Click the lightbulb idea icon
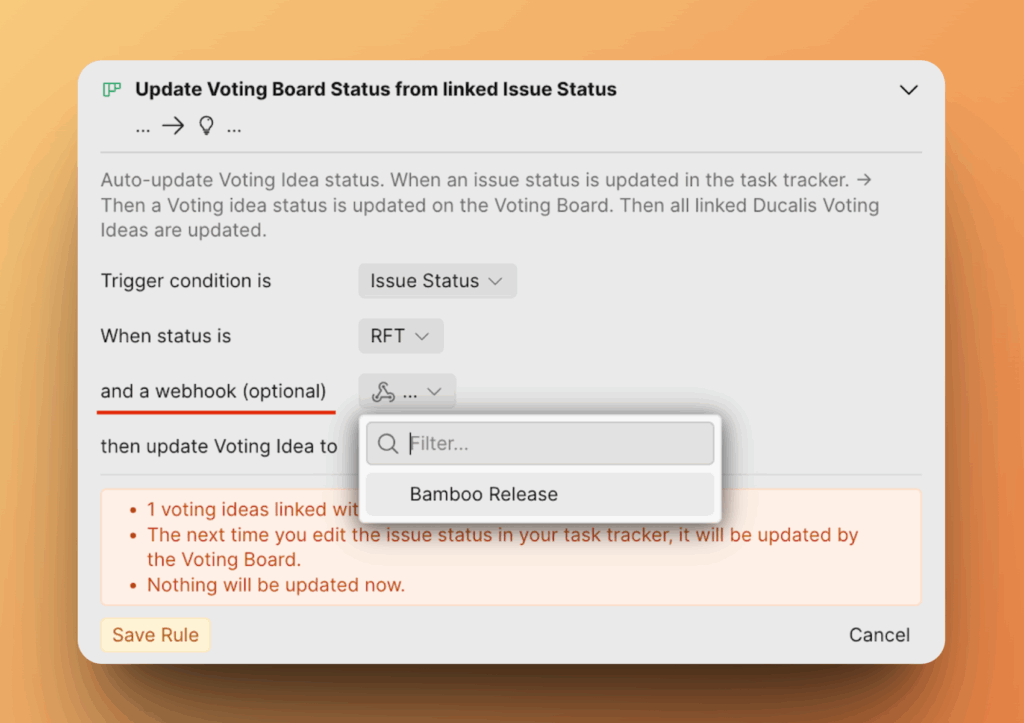This screenshot has width=1024, height=723. tap(207, 127)
